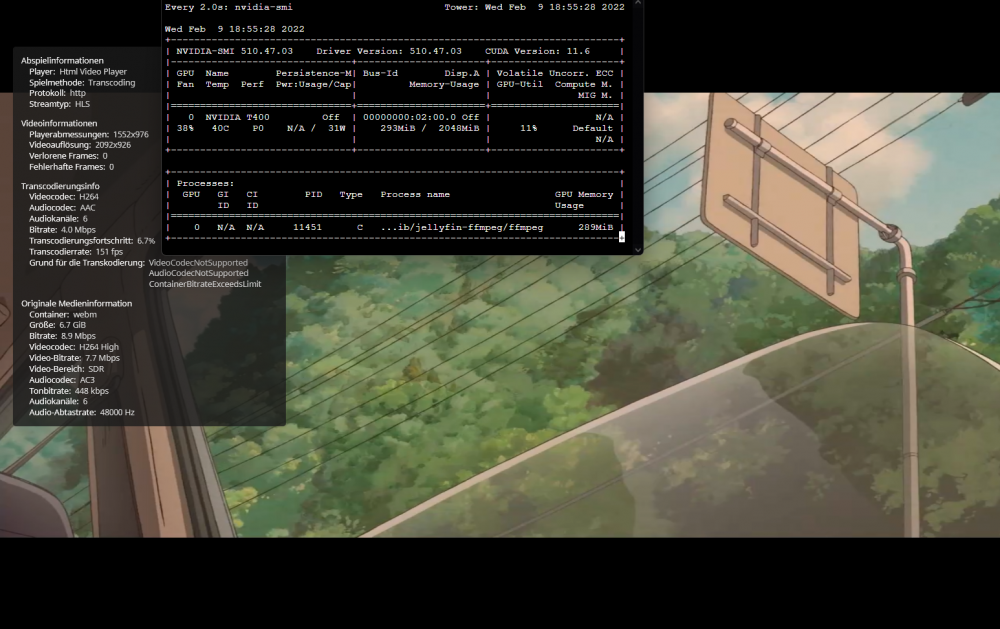Click '00000000:02:00.0' Bus-Id value

pyautogui.click(x=409, y=117)
